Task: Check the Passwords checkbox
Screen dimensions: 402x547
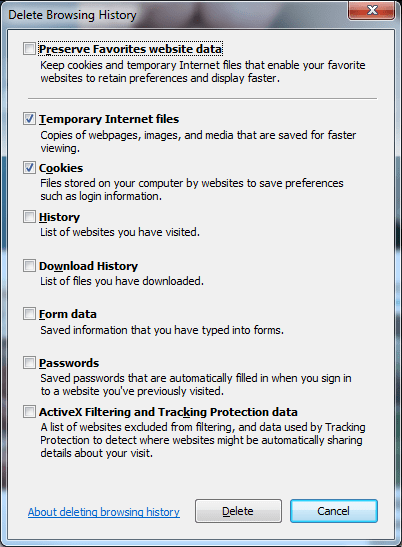Action: pos(29,362)
